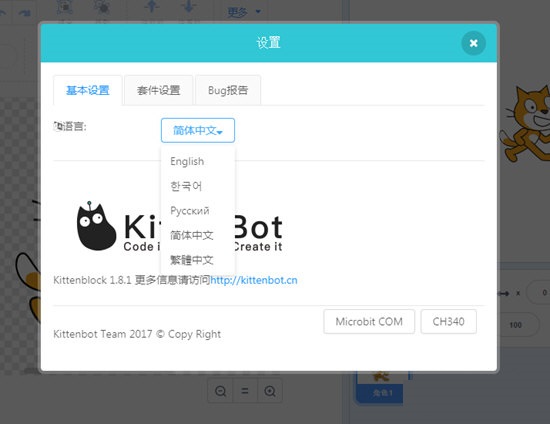
Task: Click the KittenBot cat logo
Action: point(96,226)
